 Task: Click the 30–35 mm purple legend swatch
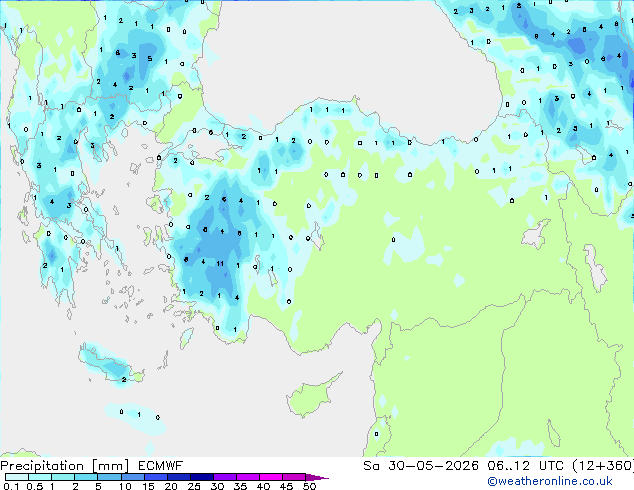(x=225, y=477)
